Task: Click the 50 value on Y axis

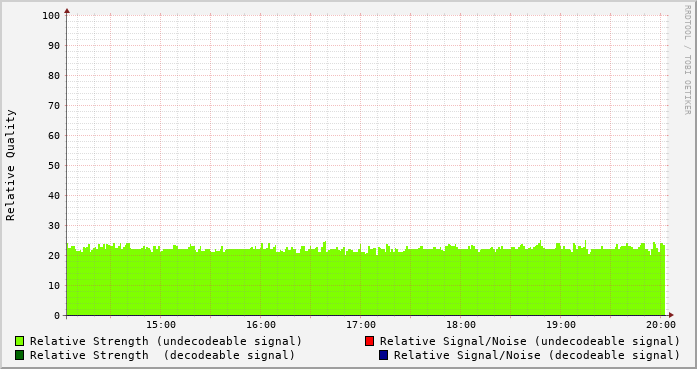Action: click(x=54, y=166)
